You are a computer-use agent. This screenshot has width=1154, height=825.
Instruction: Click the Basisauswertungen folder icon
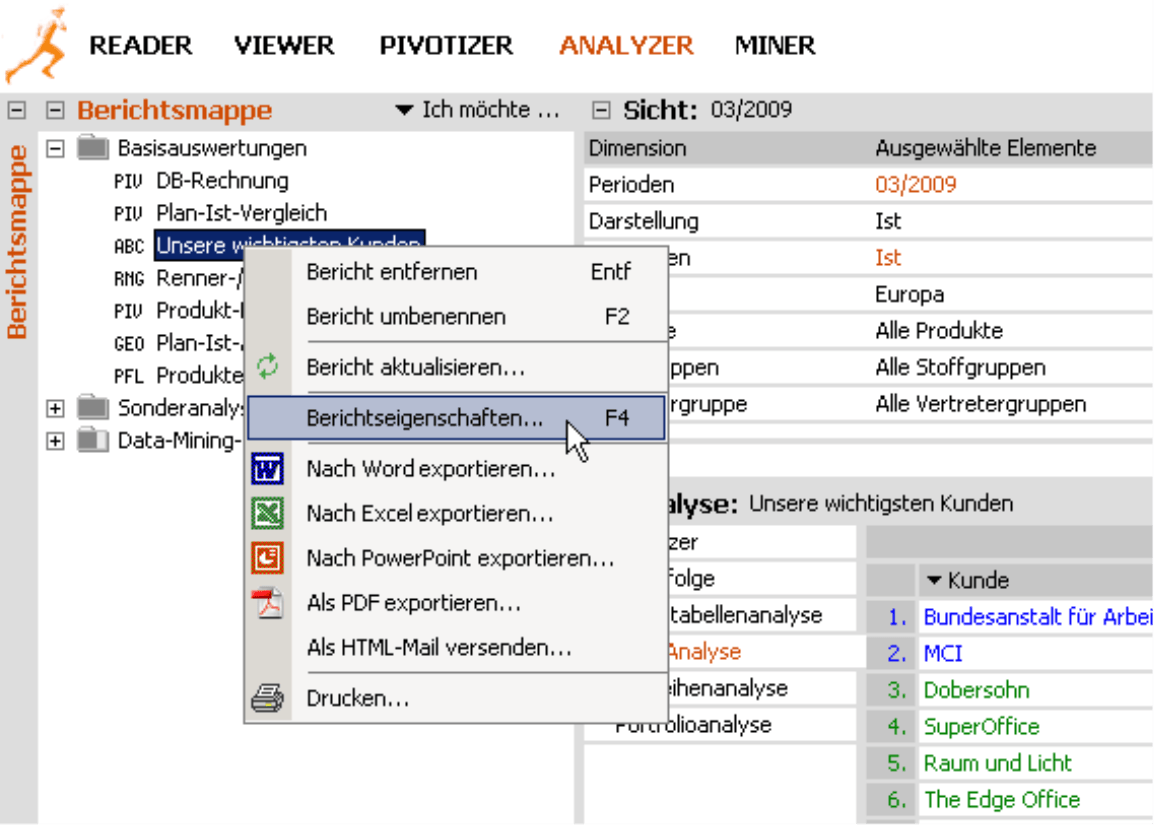click(93, 147)
